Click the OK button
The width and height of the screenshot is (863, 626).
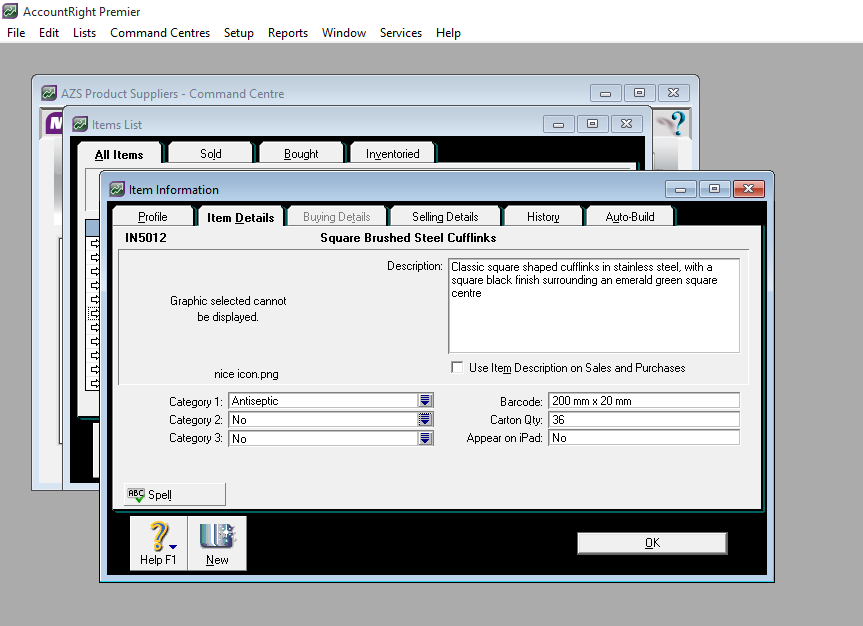click(x=652, y=543)
